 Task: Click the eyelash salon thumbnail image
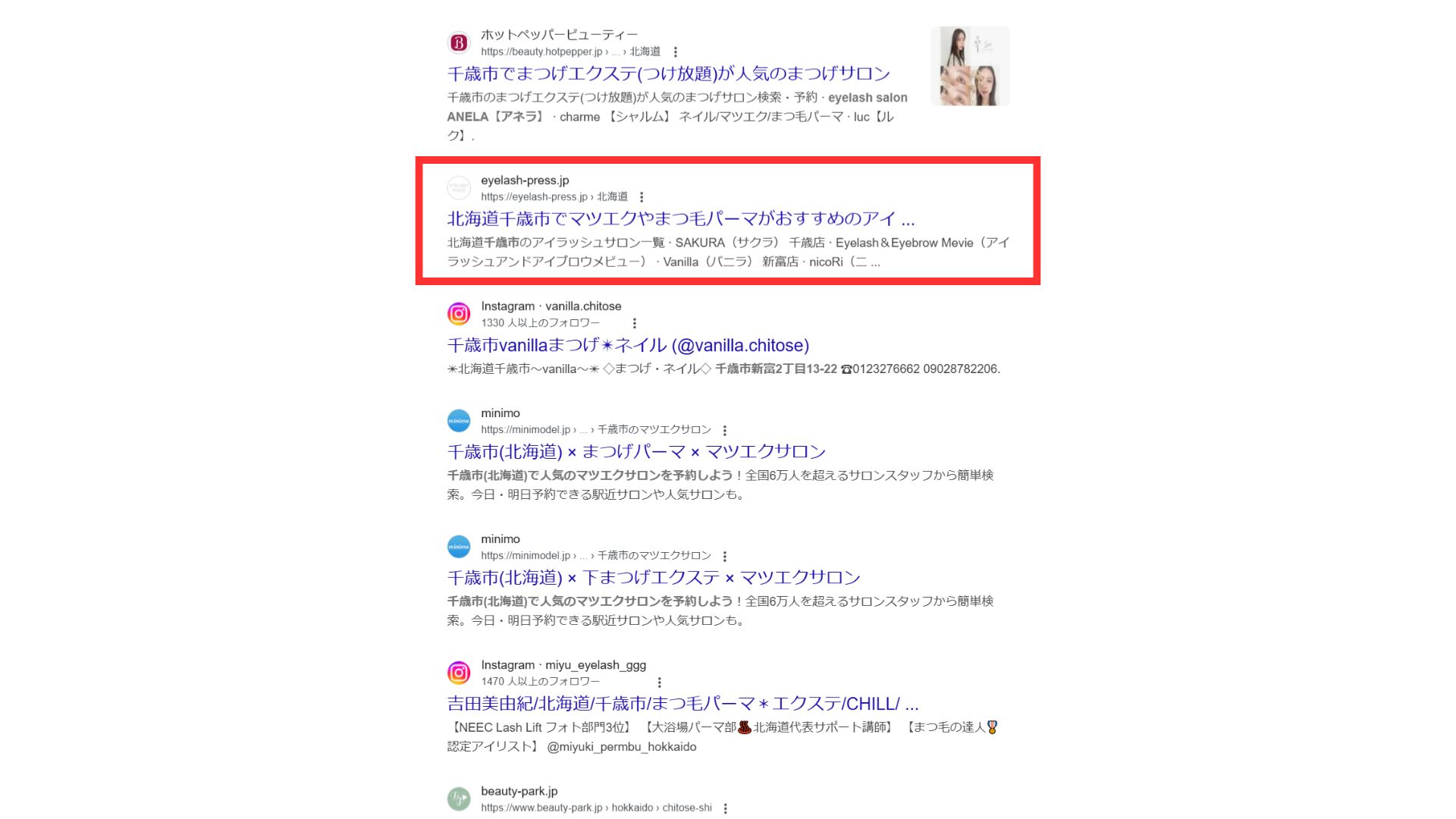click(x=971, y=66)
